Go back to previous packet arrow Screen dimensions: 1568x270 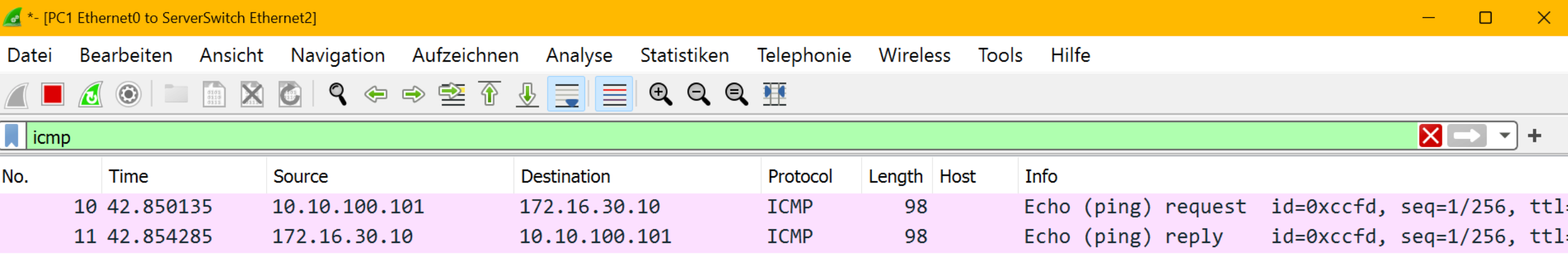pyautogui.click(x=376, y=94)
